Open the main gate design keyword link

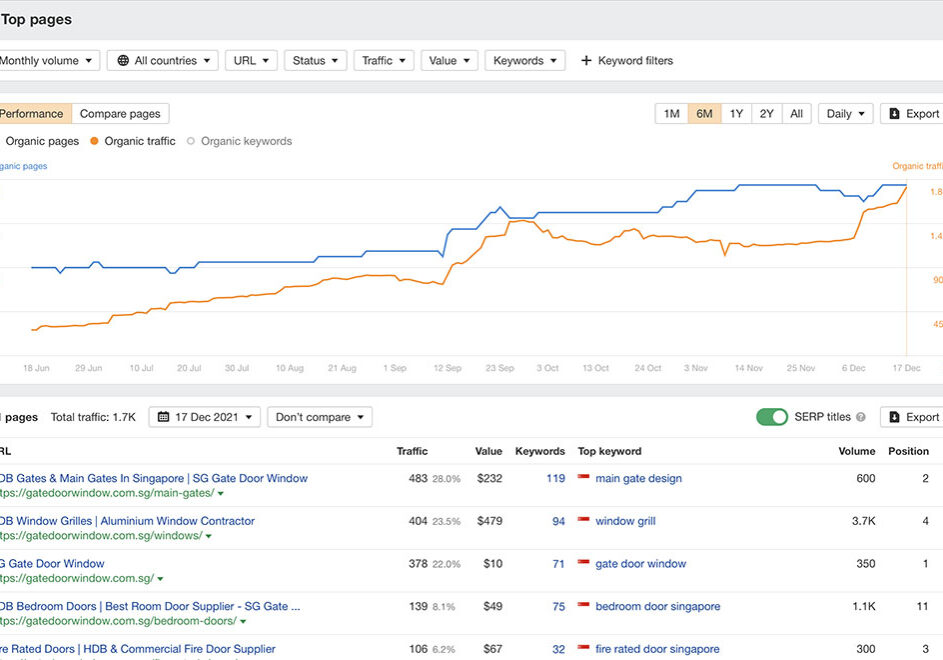(x=638, y=479)
